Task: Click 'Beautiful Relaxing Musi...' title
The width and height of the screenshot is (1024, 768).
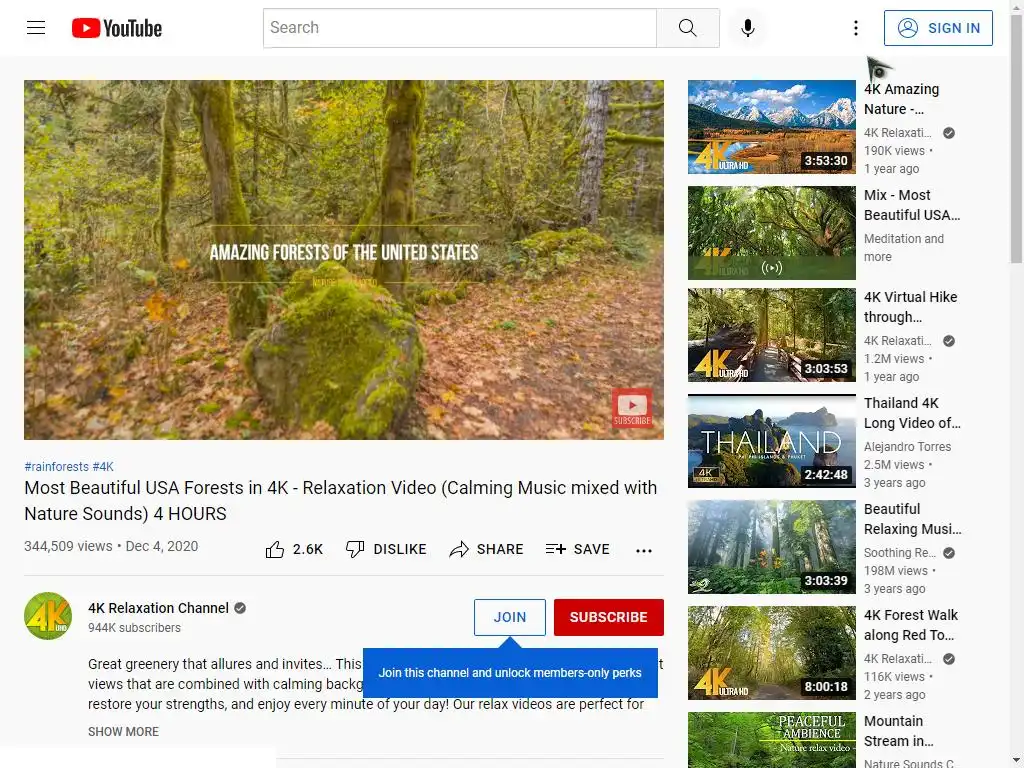Action: pyautogui.click(x=913, y=519)
